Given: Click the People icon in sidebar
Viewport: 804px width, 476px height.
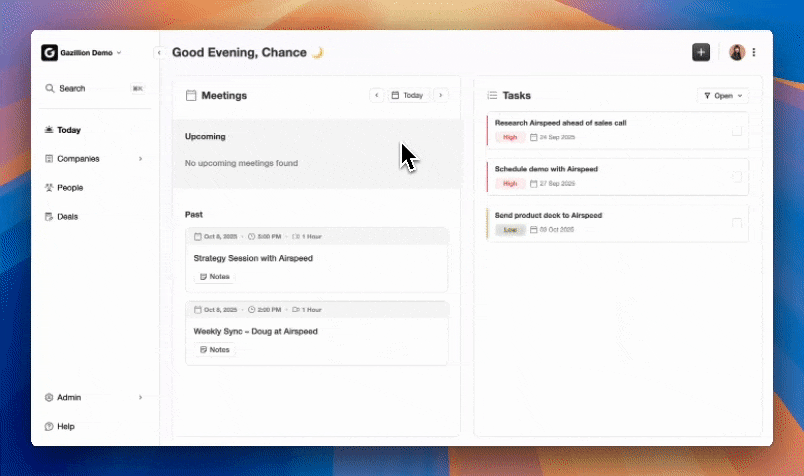Looking at the screenshot, I should 49,188.
